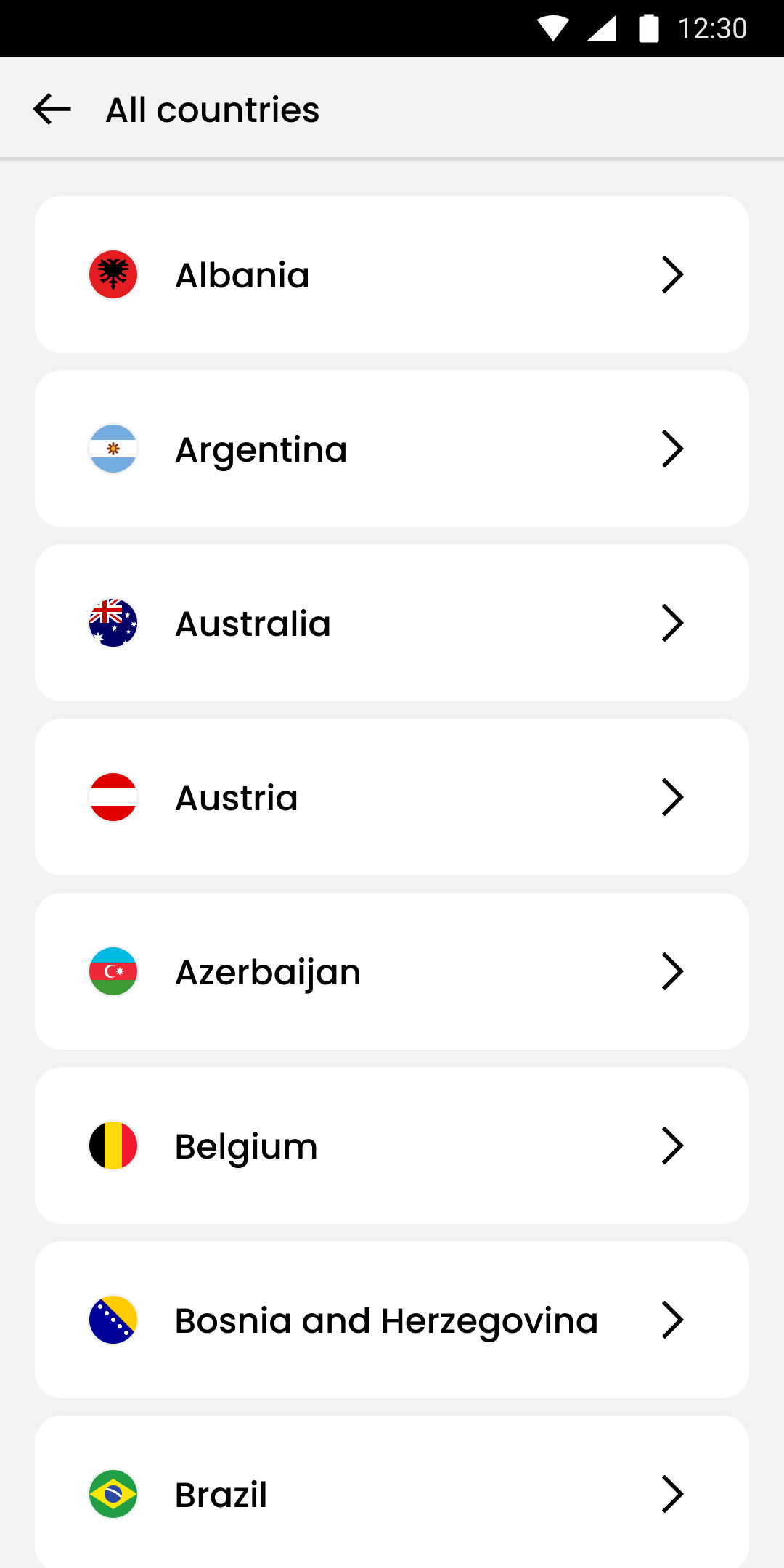Viewport: 784px width, 1568px height.
Task: Select the Australia country name
Action: click(x=253, y=624)
